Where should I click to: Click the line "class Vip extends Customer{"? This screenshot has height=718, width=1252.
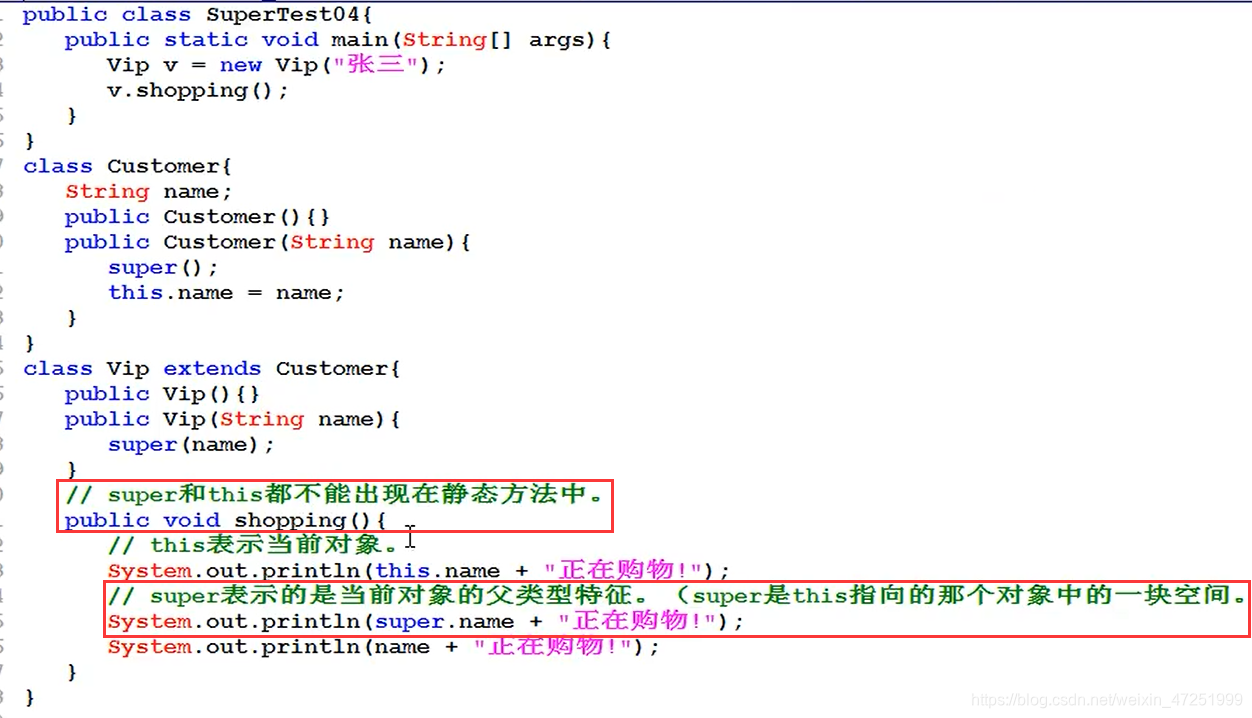(212, 368)
